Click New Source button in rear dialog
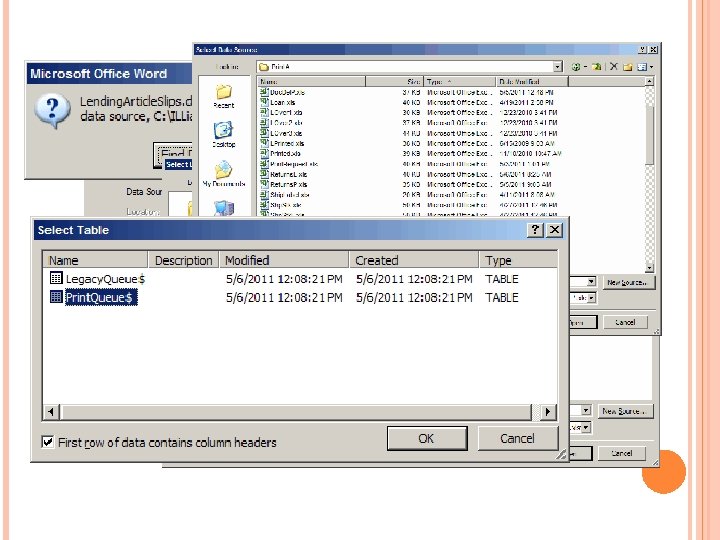 click(x=625, y=411)
